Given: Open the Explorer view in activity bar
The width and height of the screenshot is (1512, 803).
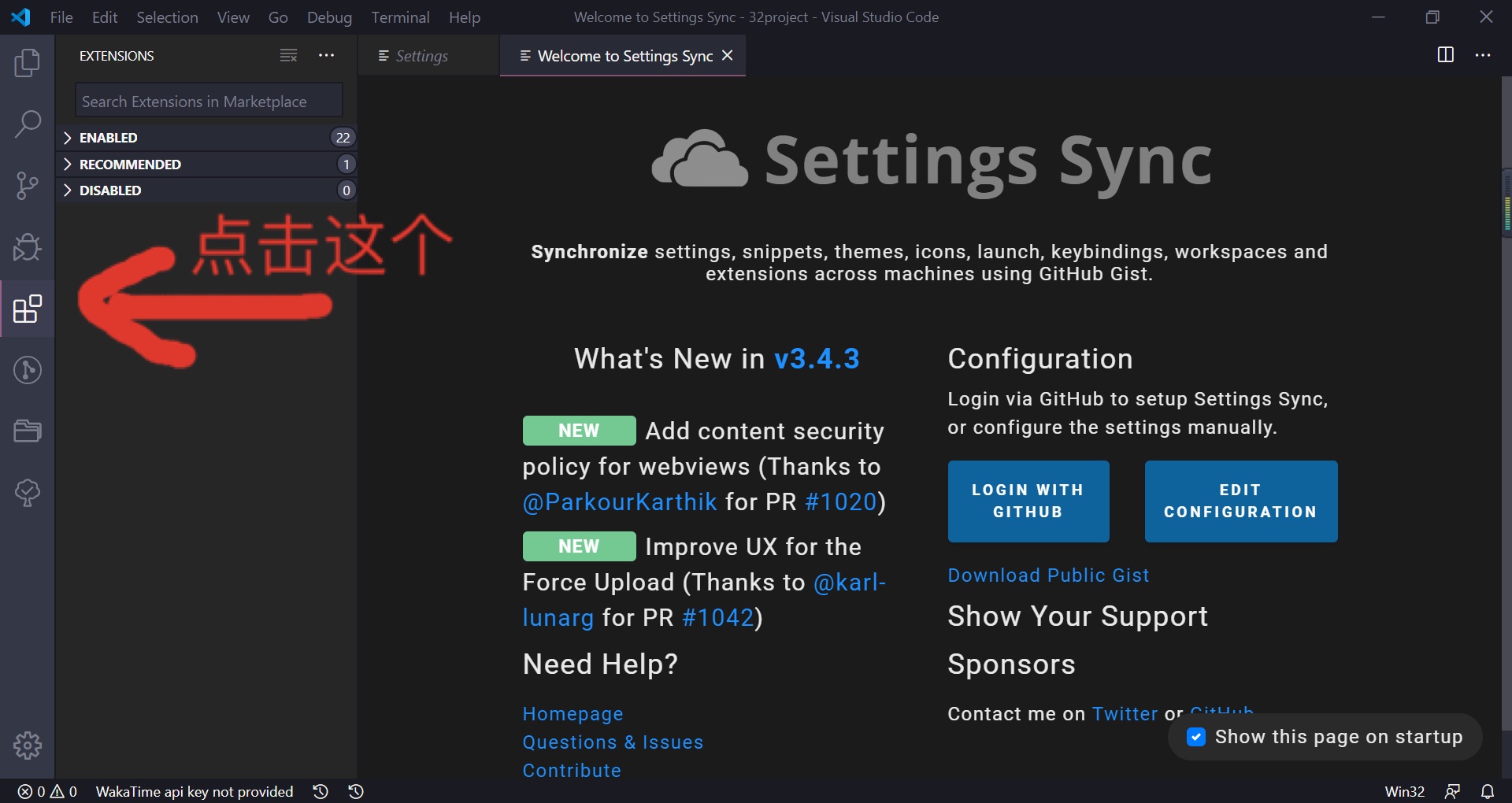Looking at the screenshot, I should pyautogui.click(x=28, y=63).
